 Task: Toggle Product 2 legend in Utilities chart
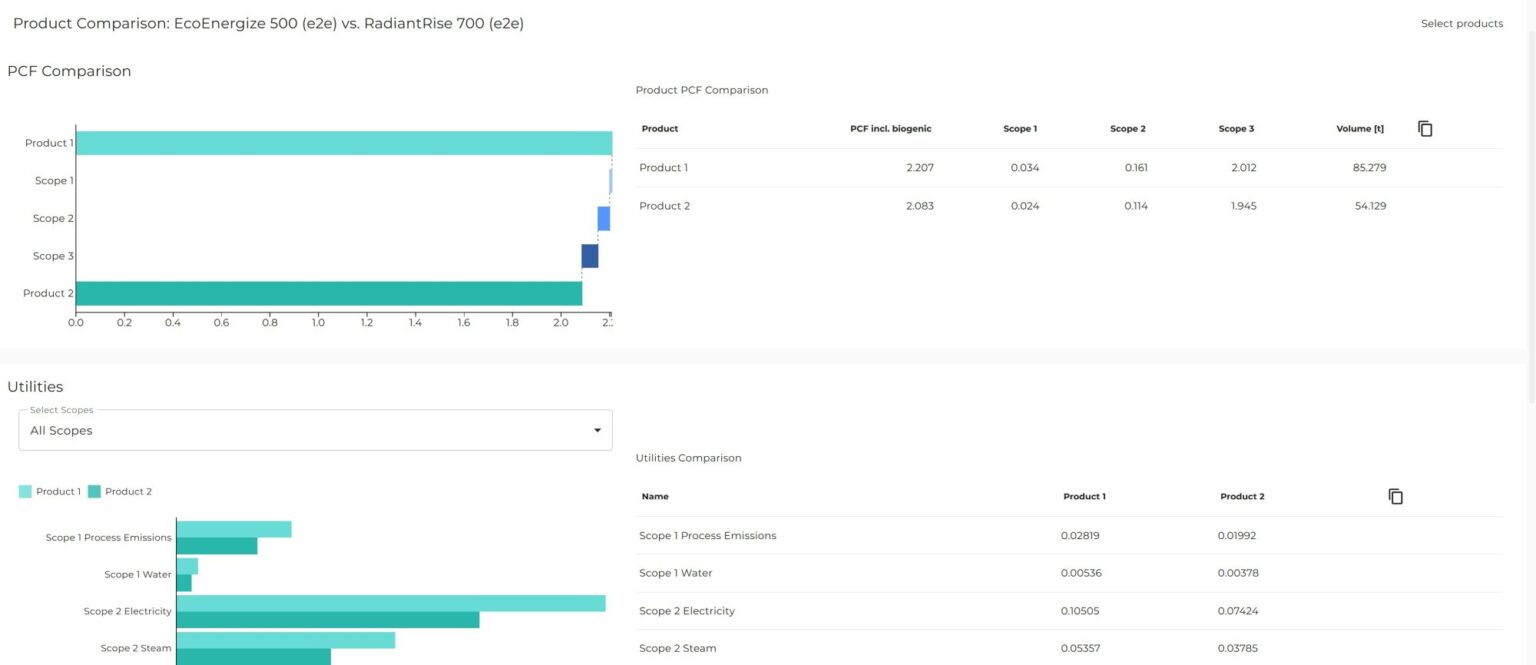tap(120, 492)
